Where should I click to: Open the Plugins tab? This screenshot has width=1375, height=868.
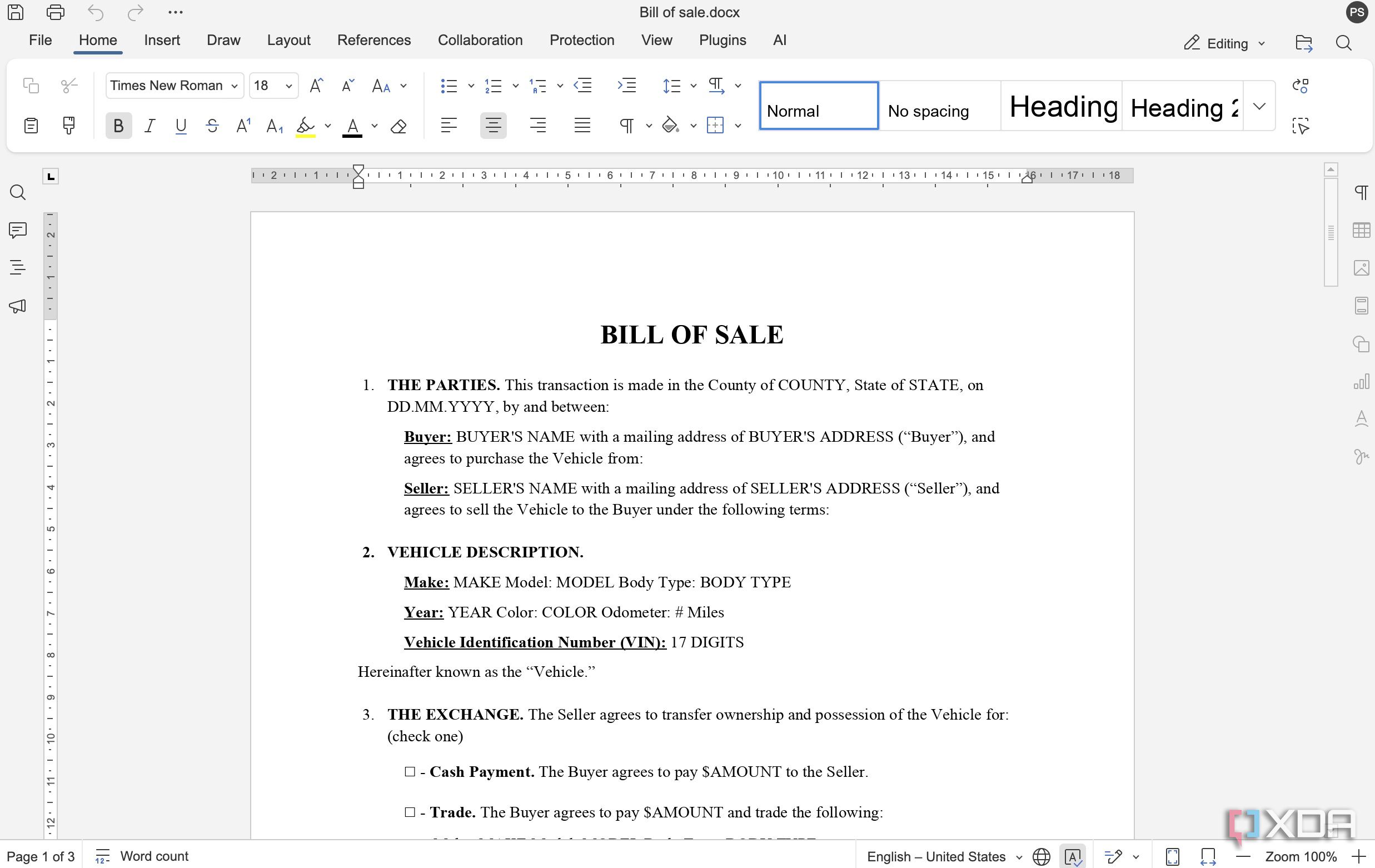pyautogui.click(x=723, y=40)
